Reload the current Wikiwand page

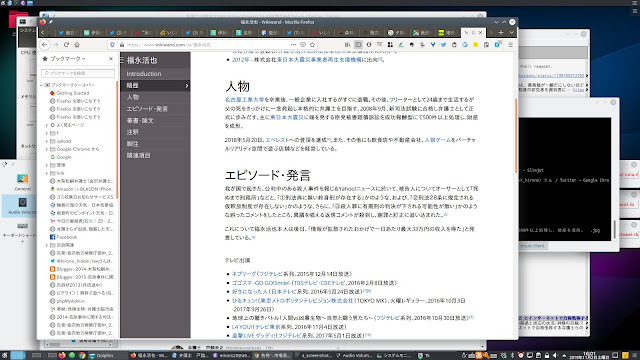(x=66, y=45)
